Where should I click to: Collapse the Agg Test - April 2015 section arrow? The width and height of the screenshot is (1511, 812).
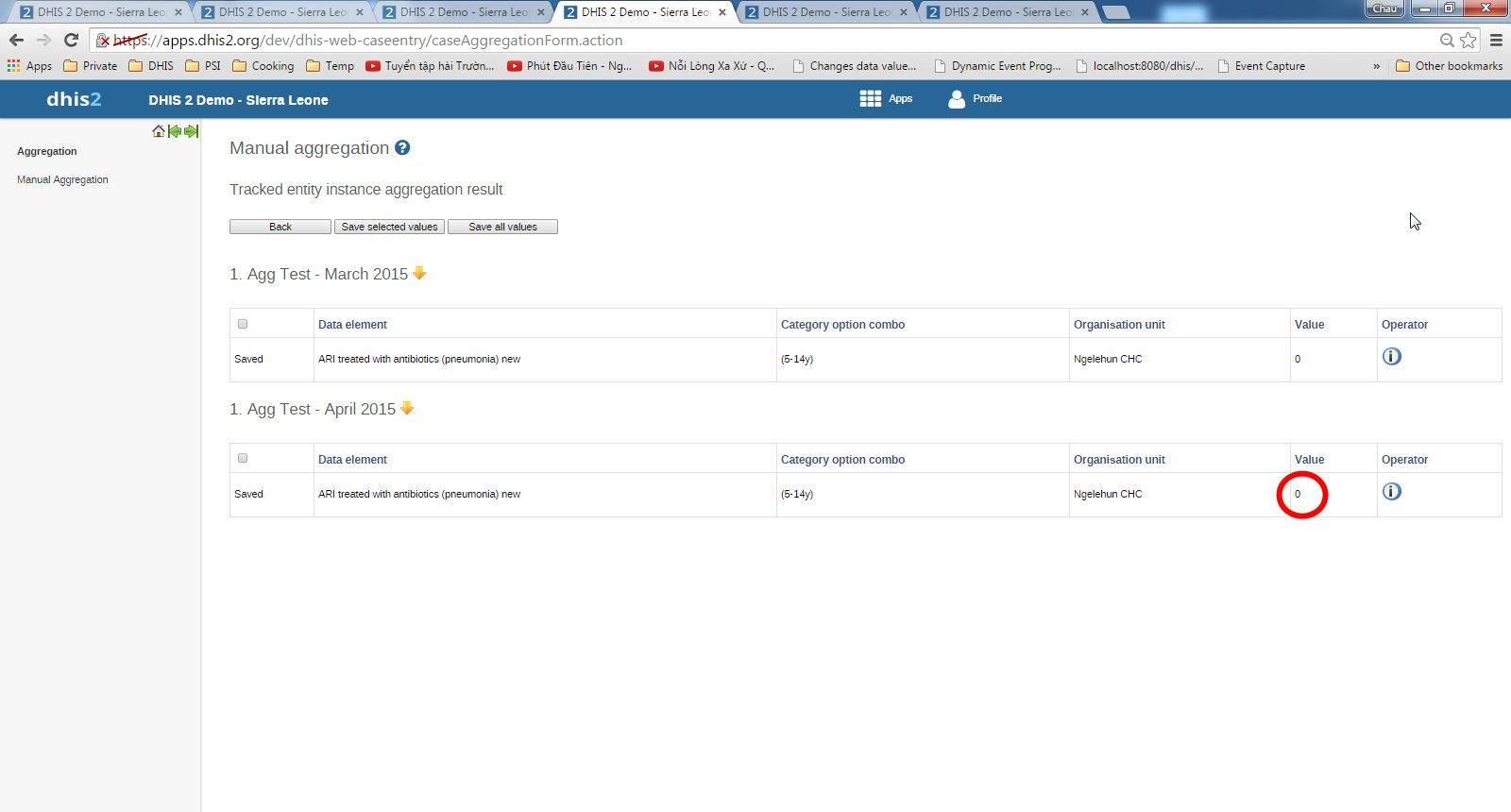(407, 408)
